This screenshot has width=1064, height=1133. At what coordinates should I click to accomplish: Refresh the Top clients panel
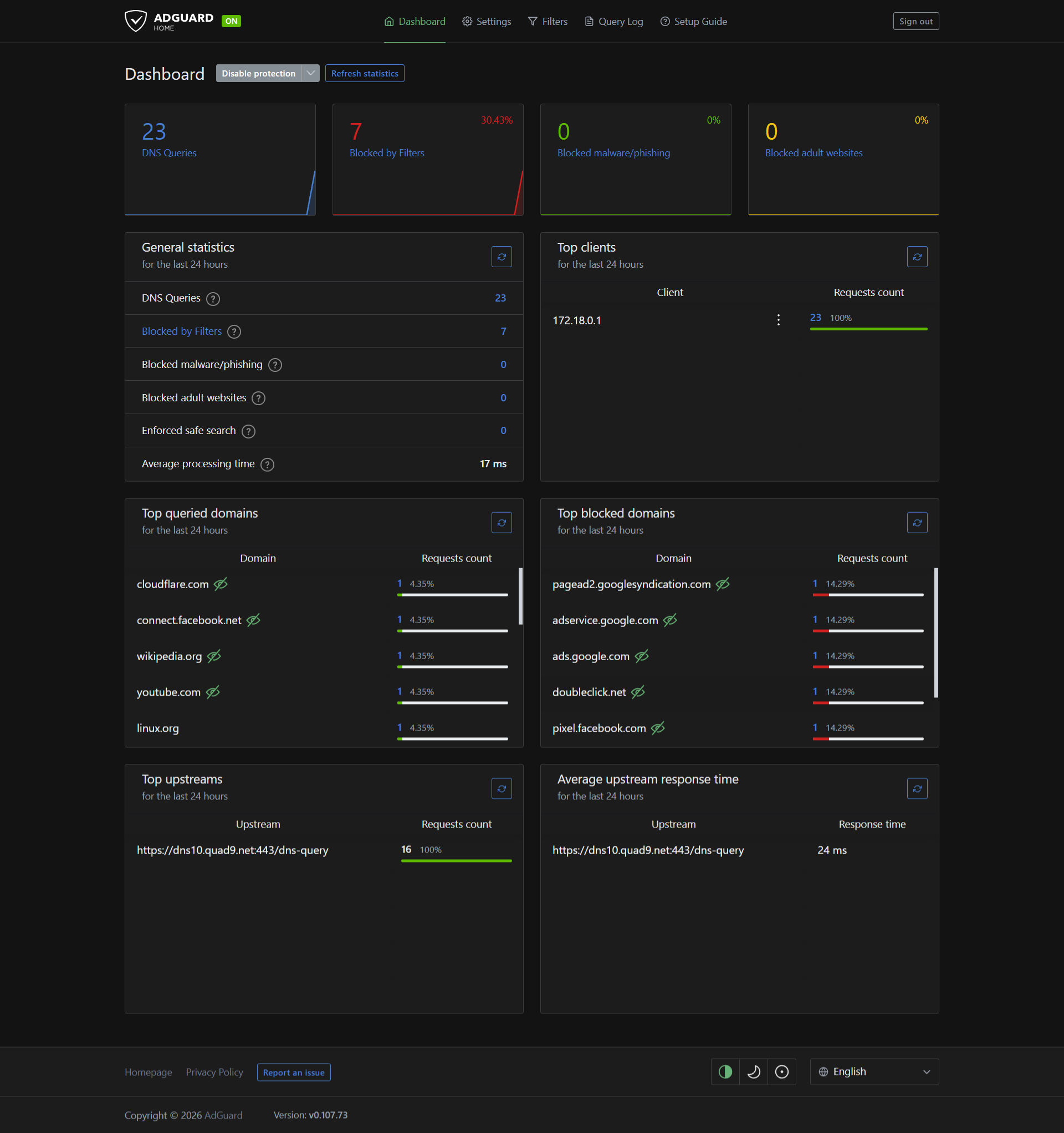(917, 257)
